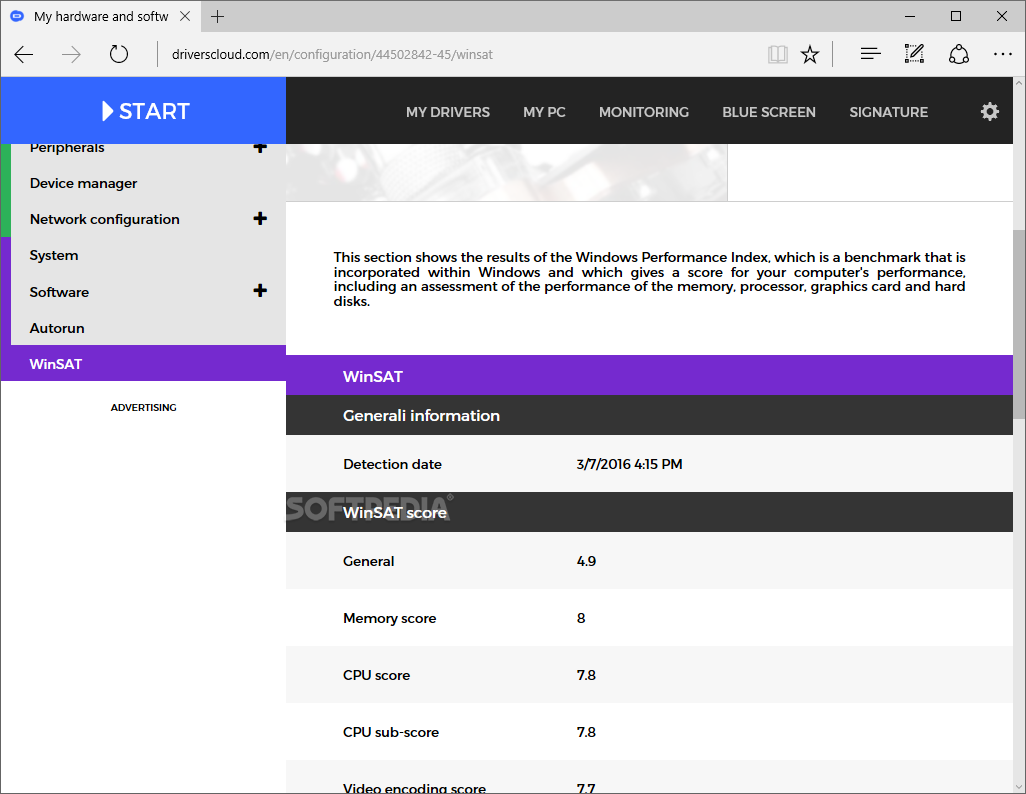
Task: Open MY DRIVERS menu item
Action: click(x=448, y=112)
